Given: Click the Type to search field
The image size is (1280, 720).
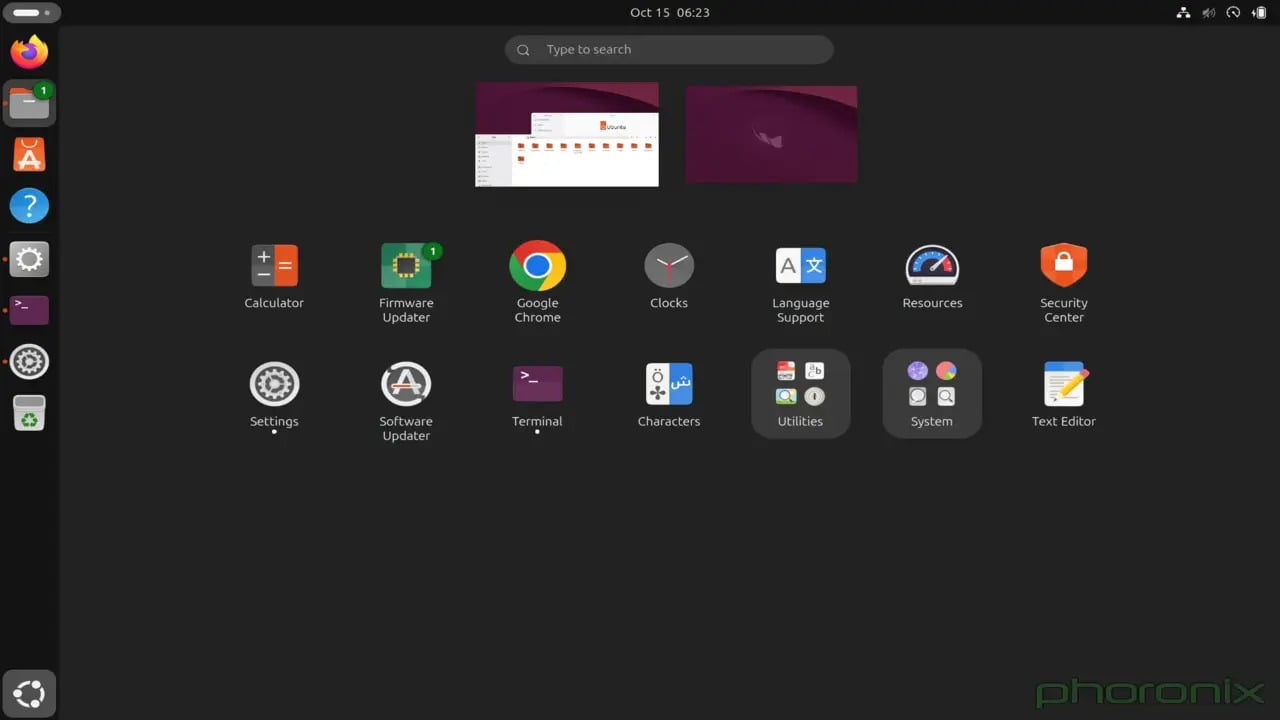Looking at the screenshot, I should [669, 50].
